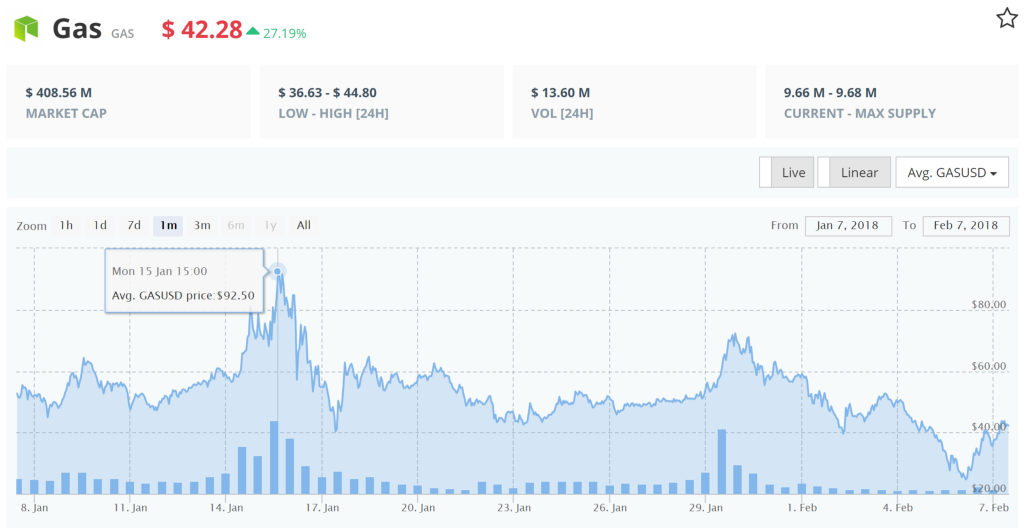Open the Avg. GASUSD dropdown
Image resolution: width=1024 pixels, height=528 pixels.
click(x=951, y=172)
